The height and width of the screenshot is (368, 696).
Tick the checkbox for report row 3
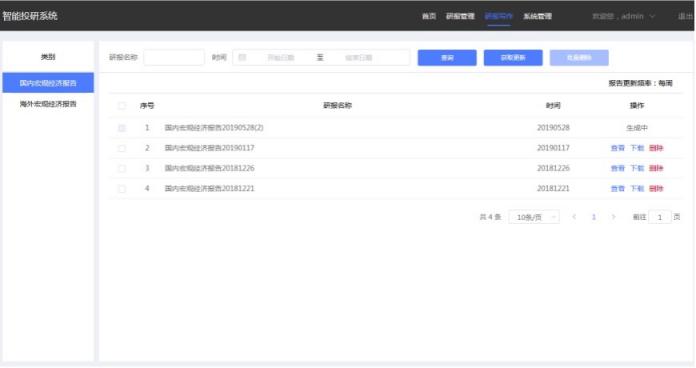pyautogui.click(x=122, y=168)
